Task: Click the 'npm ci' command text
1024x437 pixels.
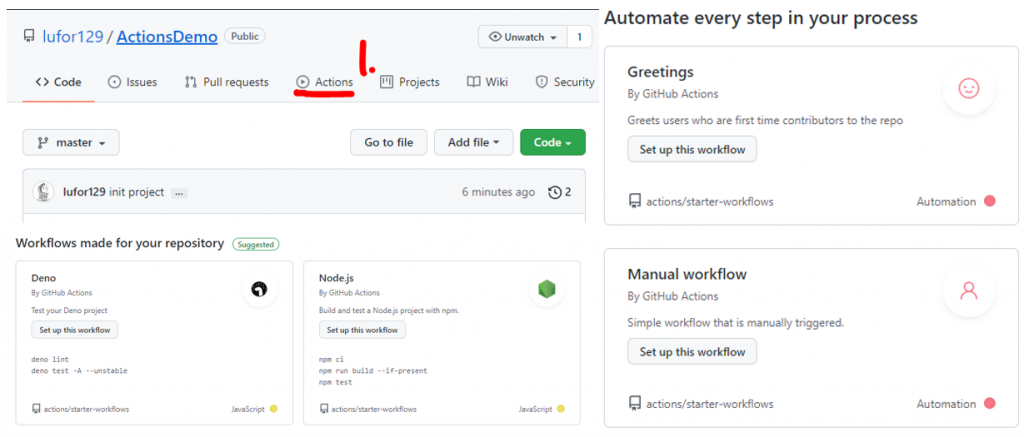Action: click(x=331, y=360)
